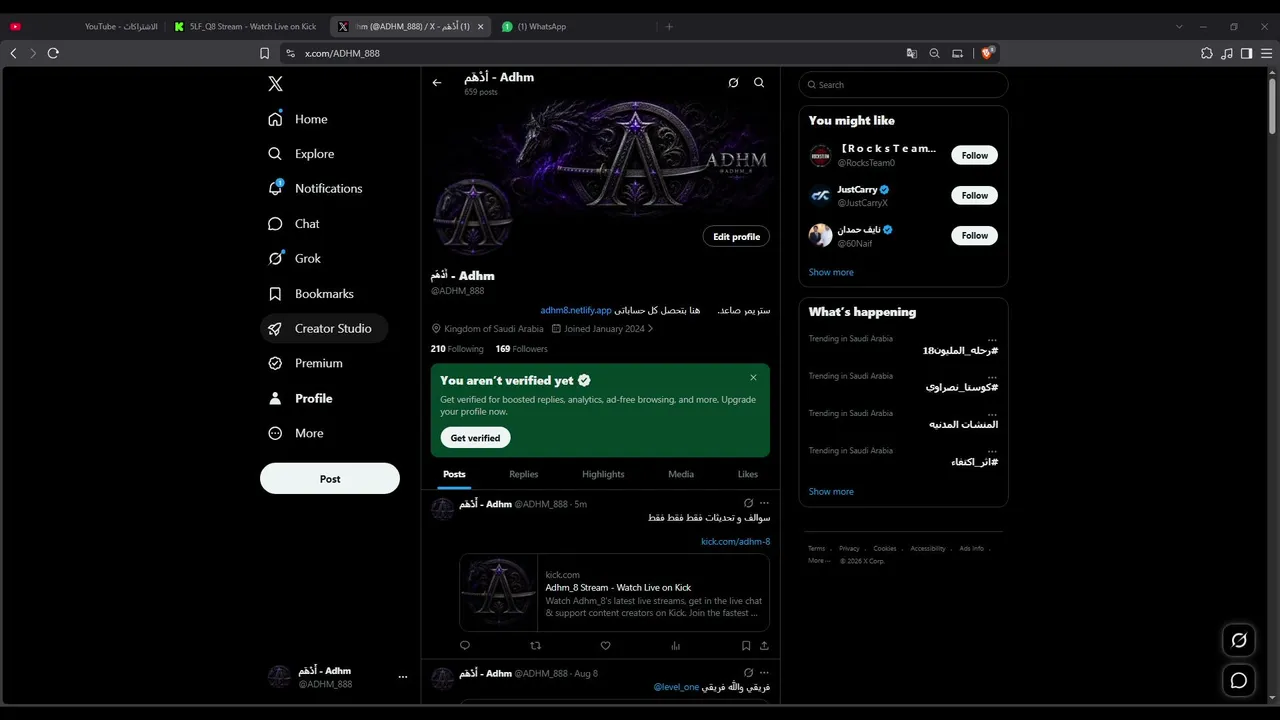Click the search icon in the profile header

[759, 83]
